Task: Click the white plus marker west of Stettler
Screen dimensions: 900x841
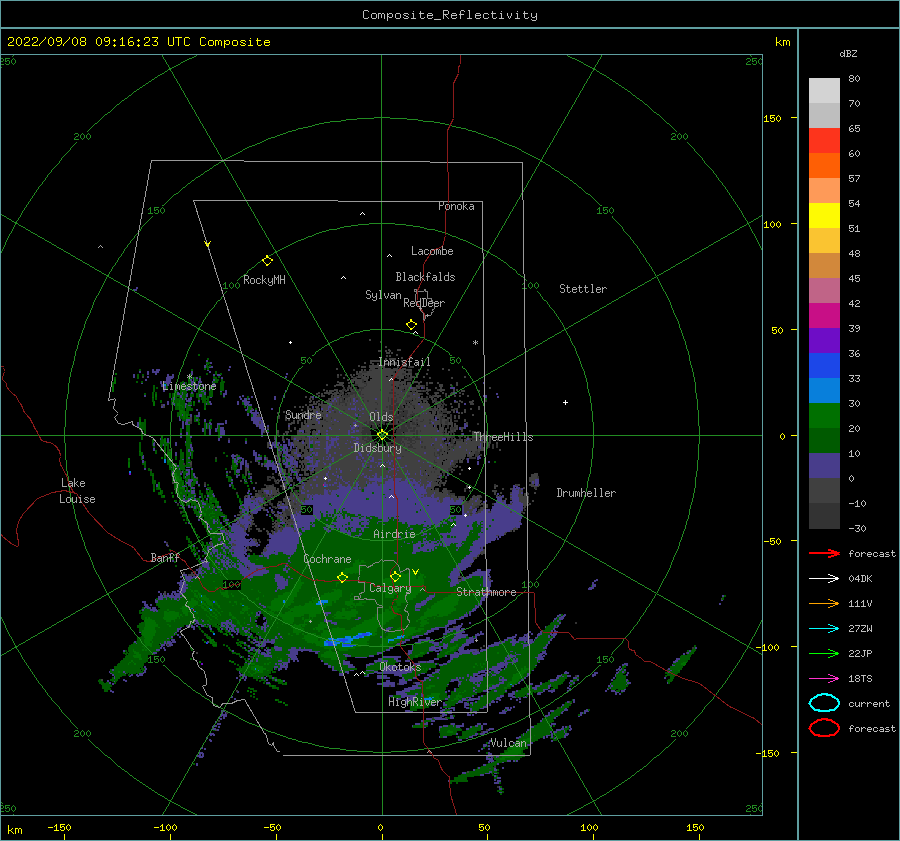Action: (x=565, y=402)
